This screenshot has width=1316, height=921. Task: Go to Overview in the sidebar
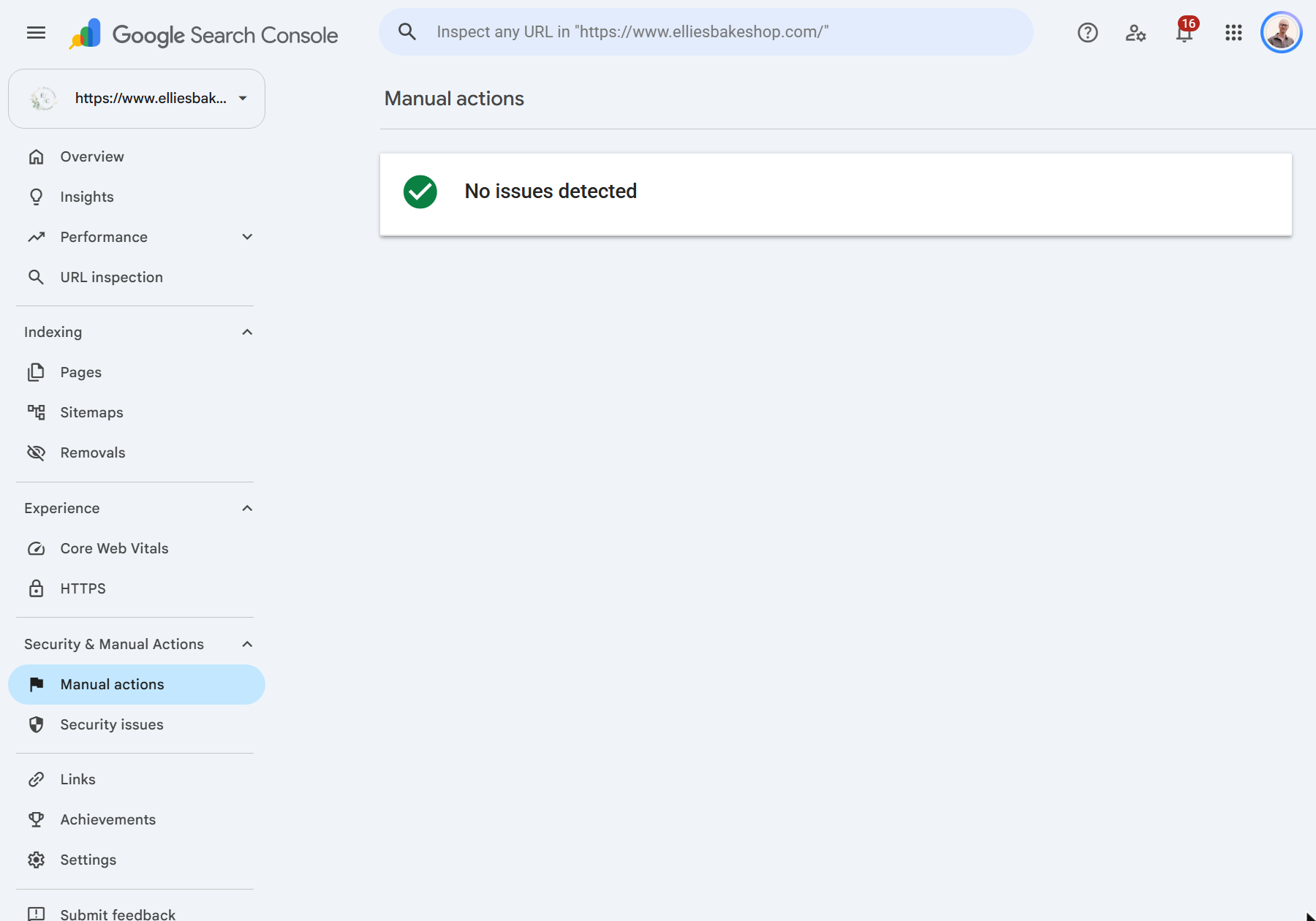92,156
